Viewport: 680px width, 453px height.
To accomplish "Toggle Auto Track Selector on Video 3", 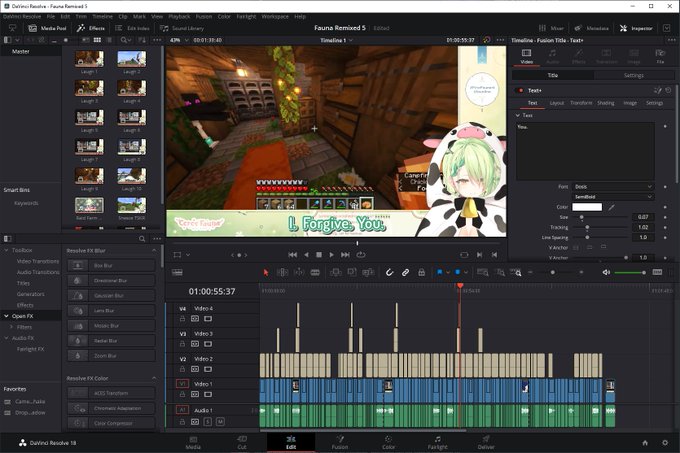I will 195,344.
